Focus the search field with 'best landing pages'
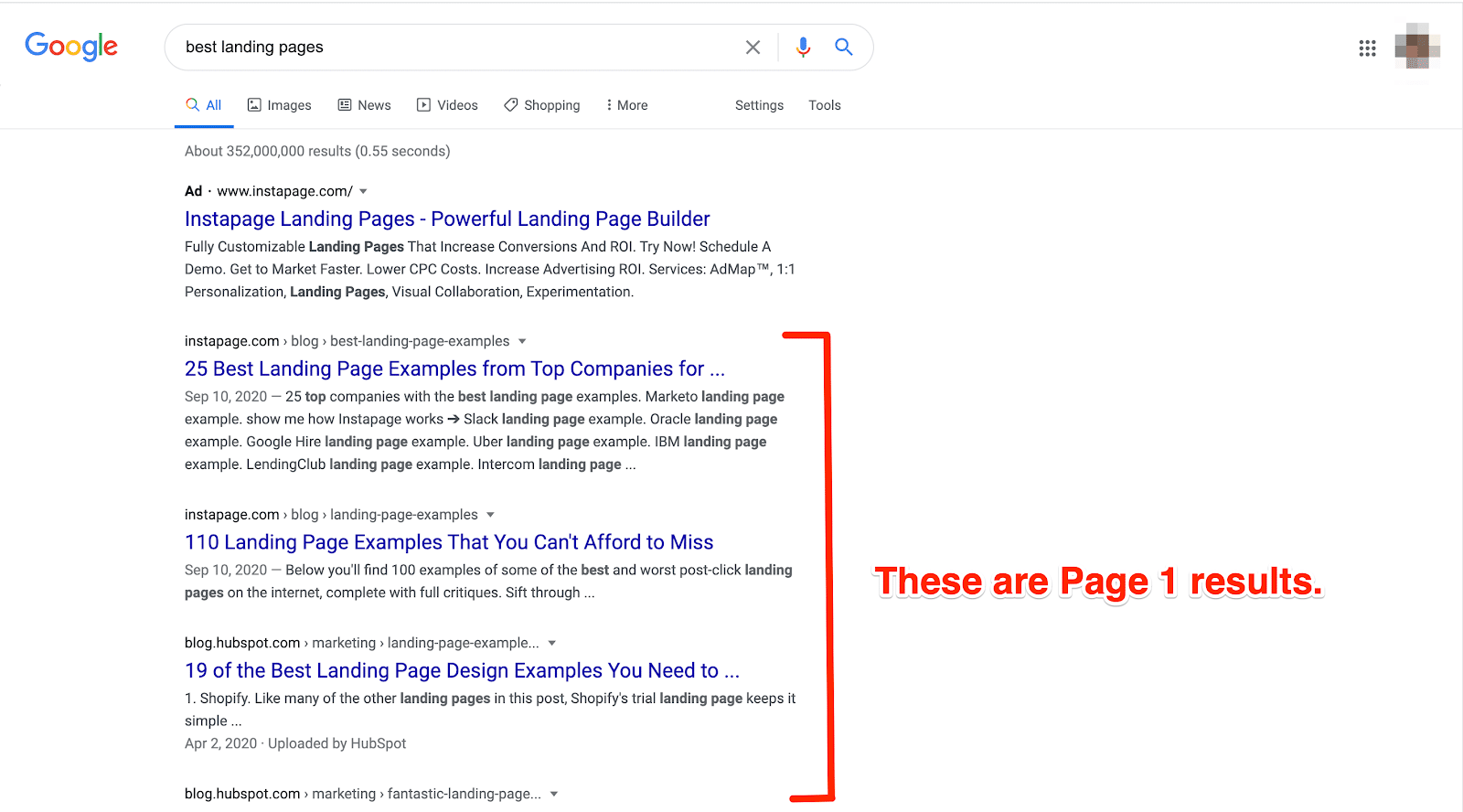 (457, 47)
